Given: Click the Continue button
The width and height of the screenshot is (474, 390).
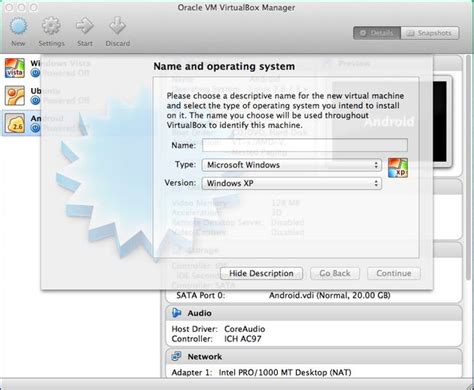Looking at the screenshot, I should (394, 273).
